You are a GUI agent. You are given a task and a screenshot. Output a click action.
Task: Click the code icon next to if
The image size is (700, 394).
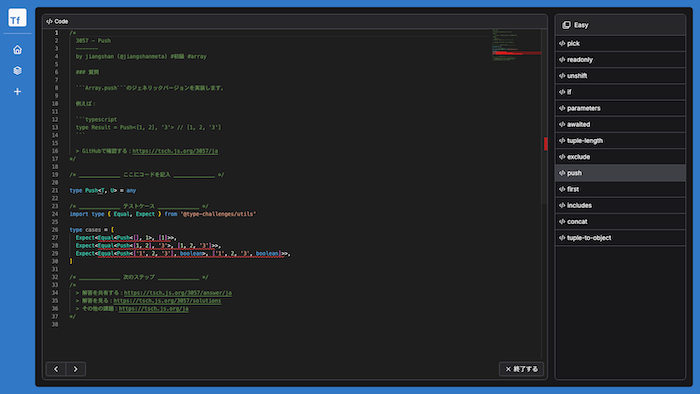pyautogui.click(x=562, y=92)
